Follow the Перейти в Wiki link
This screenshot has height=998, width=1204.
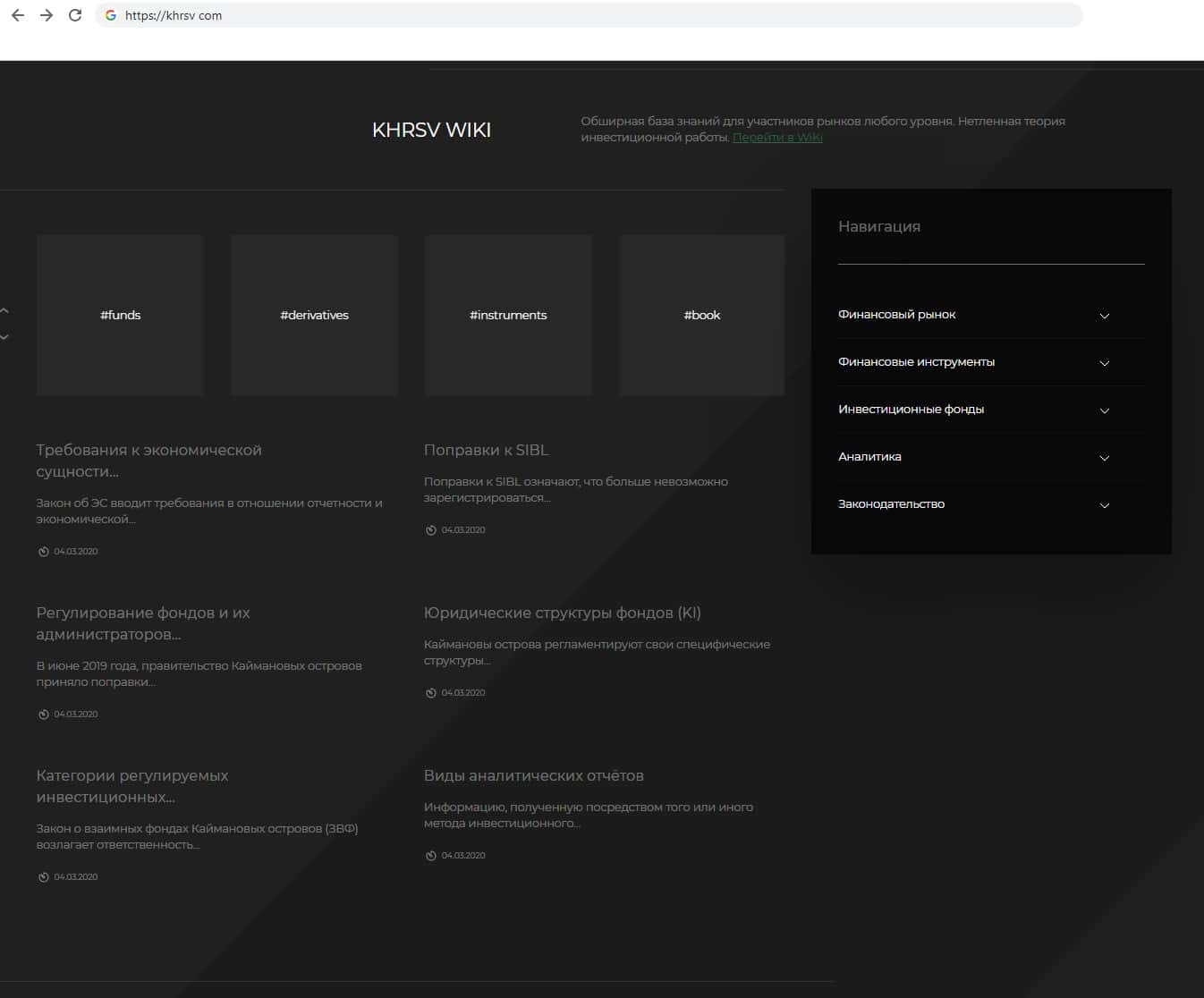(777, 138)
